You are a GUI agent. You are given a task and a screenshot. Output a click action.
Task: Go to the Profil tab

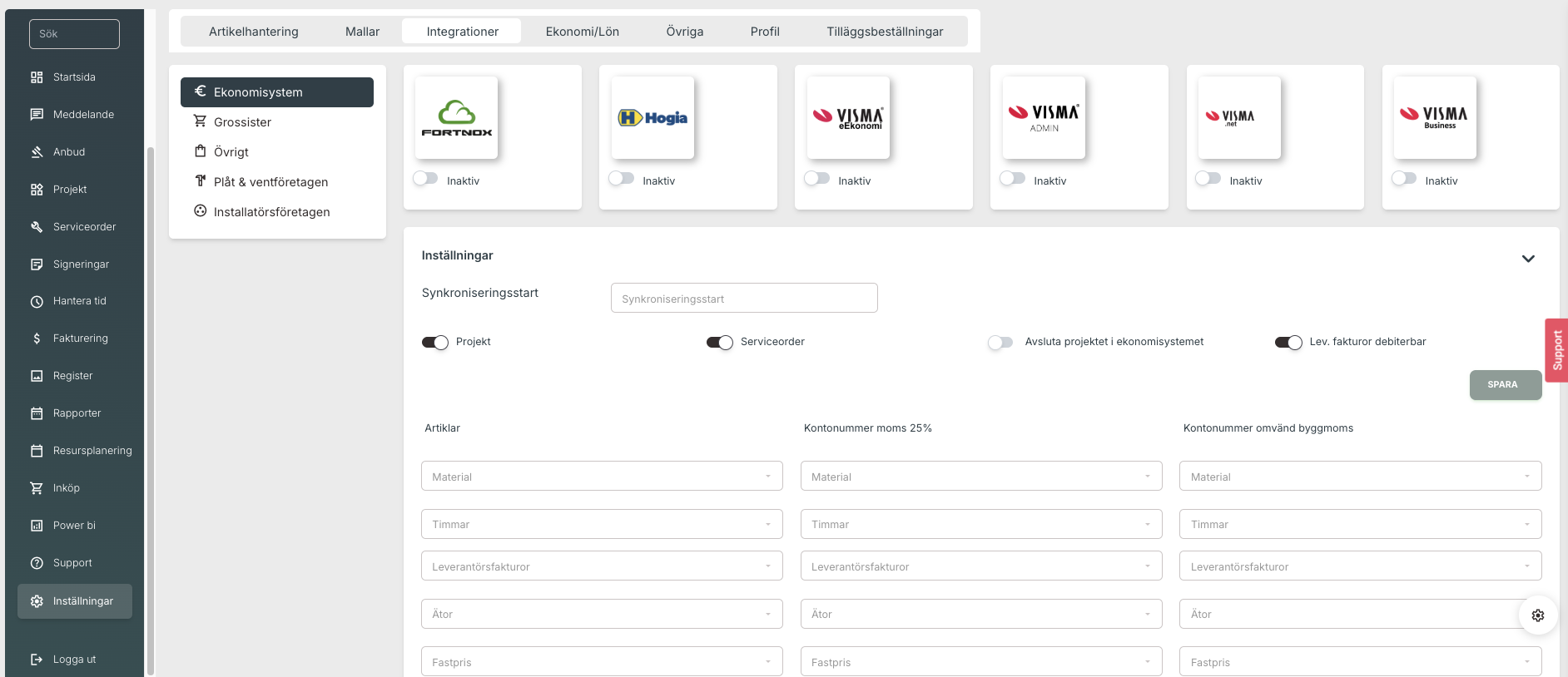click(x=765, y=32)
